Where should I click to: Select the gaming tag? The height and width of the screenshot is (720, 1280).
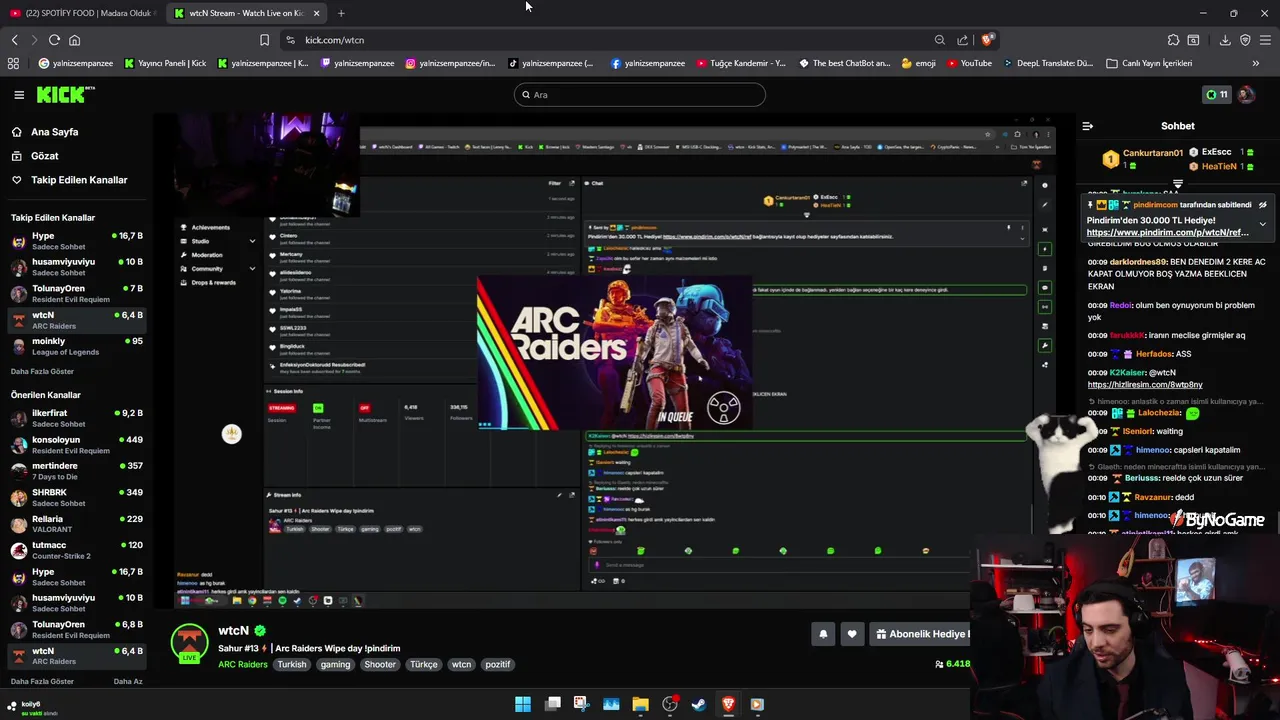click(x=335, y=664)
